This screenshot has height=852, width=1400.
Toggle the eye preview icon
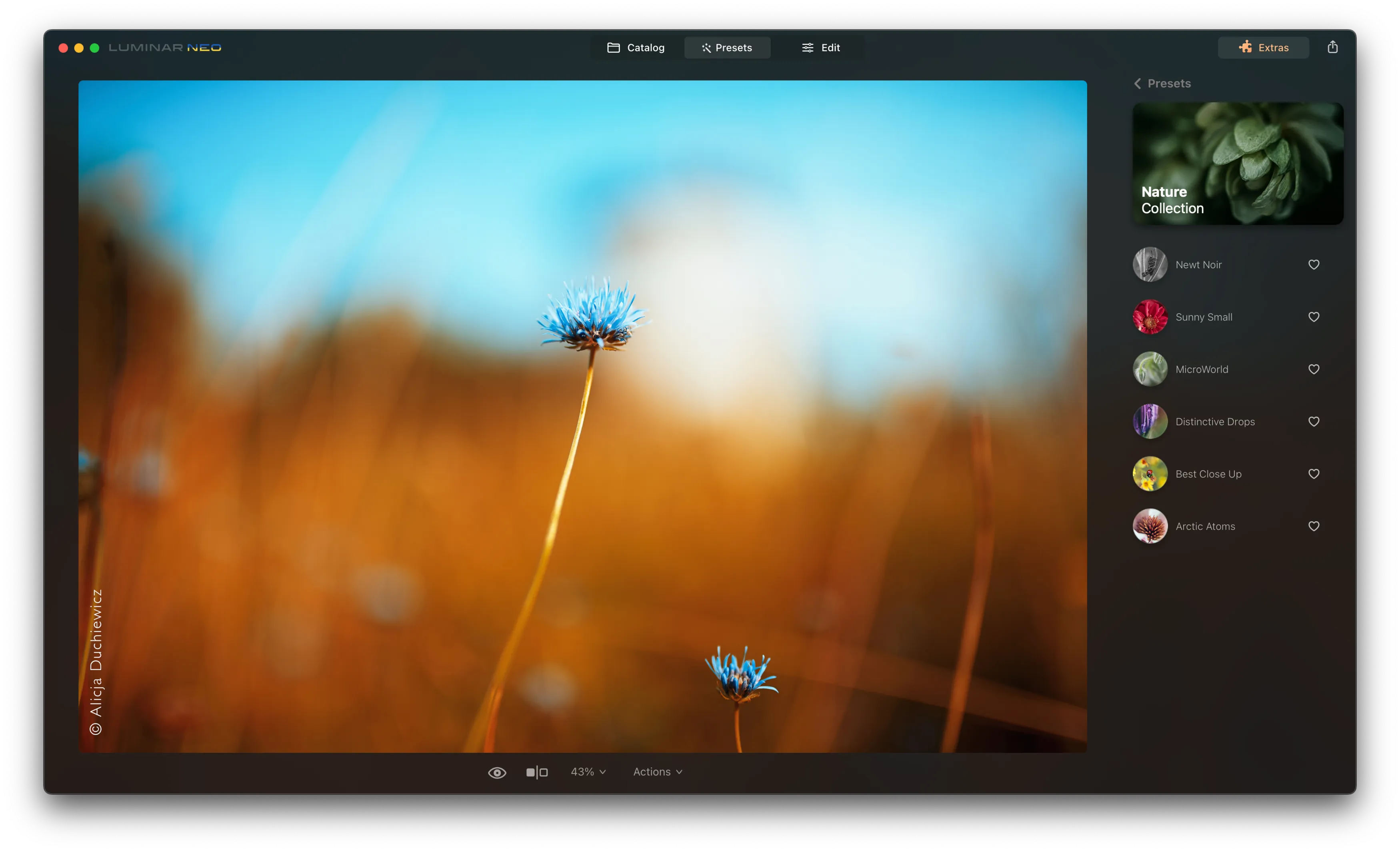(496, 772)
